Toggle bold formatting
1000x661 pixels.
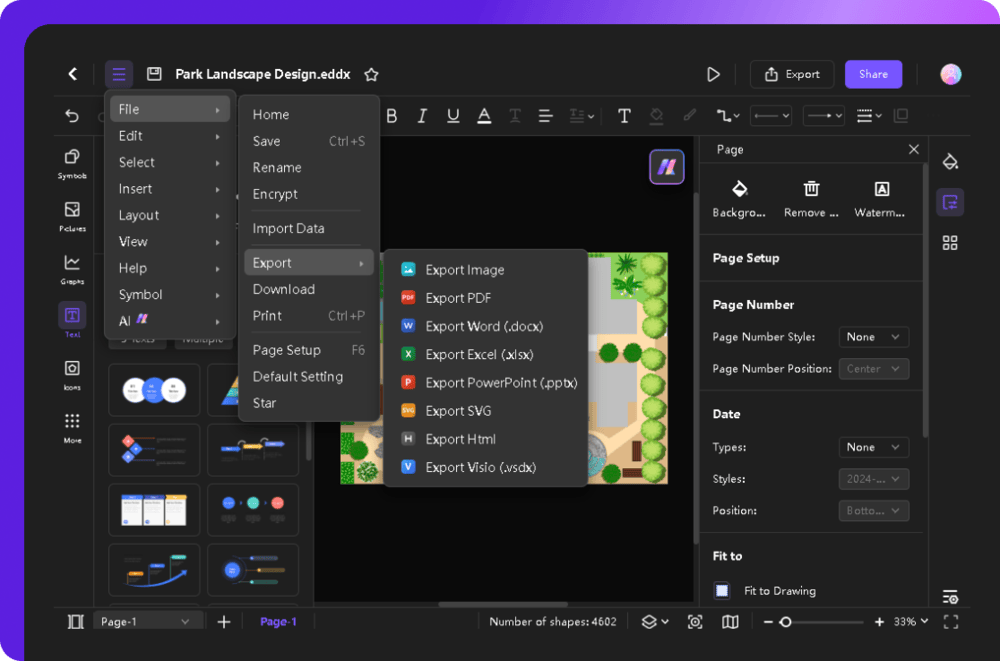[x=392, y=115]
